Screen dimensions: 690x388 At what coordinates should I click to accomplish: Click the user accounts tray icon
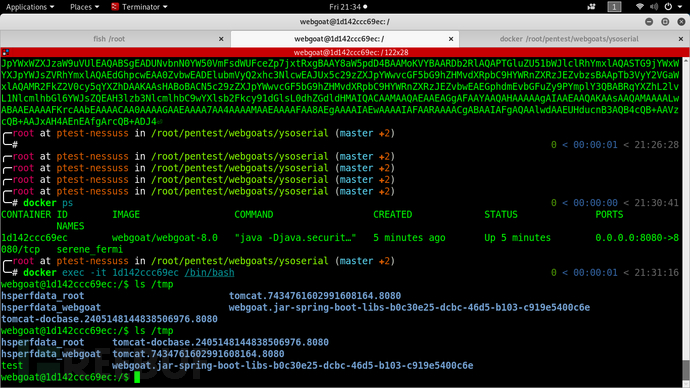point(591,7)
